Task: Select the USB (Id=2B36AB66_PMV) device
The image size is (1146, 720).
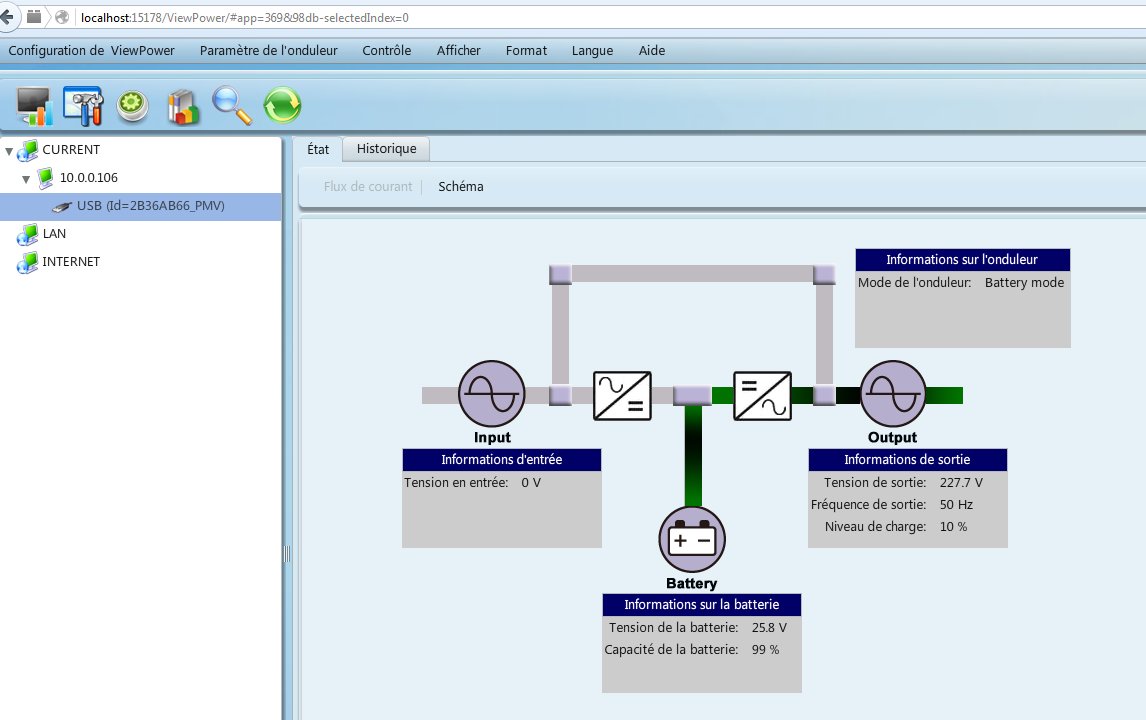Action: pos(150,206)
